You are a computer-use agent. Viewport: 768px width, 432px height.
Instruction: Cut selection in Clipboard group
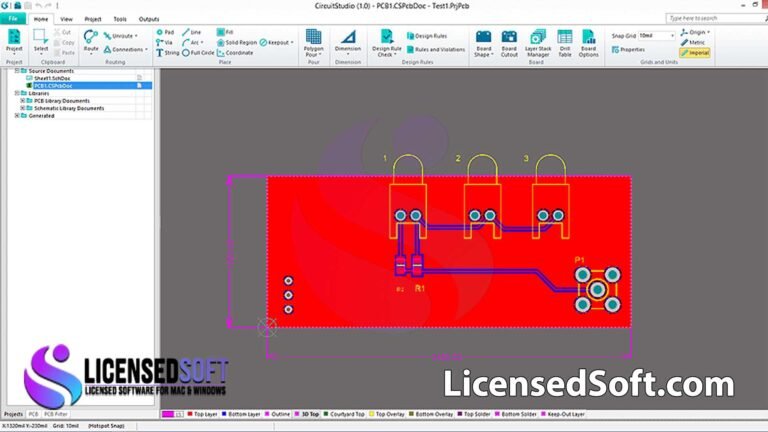(62, 32)
